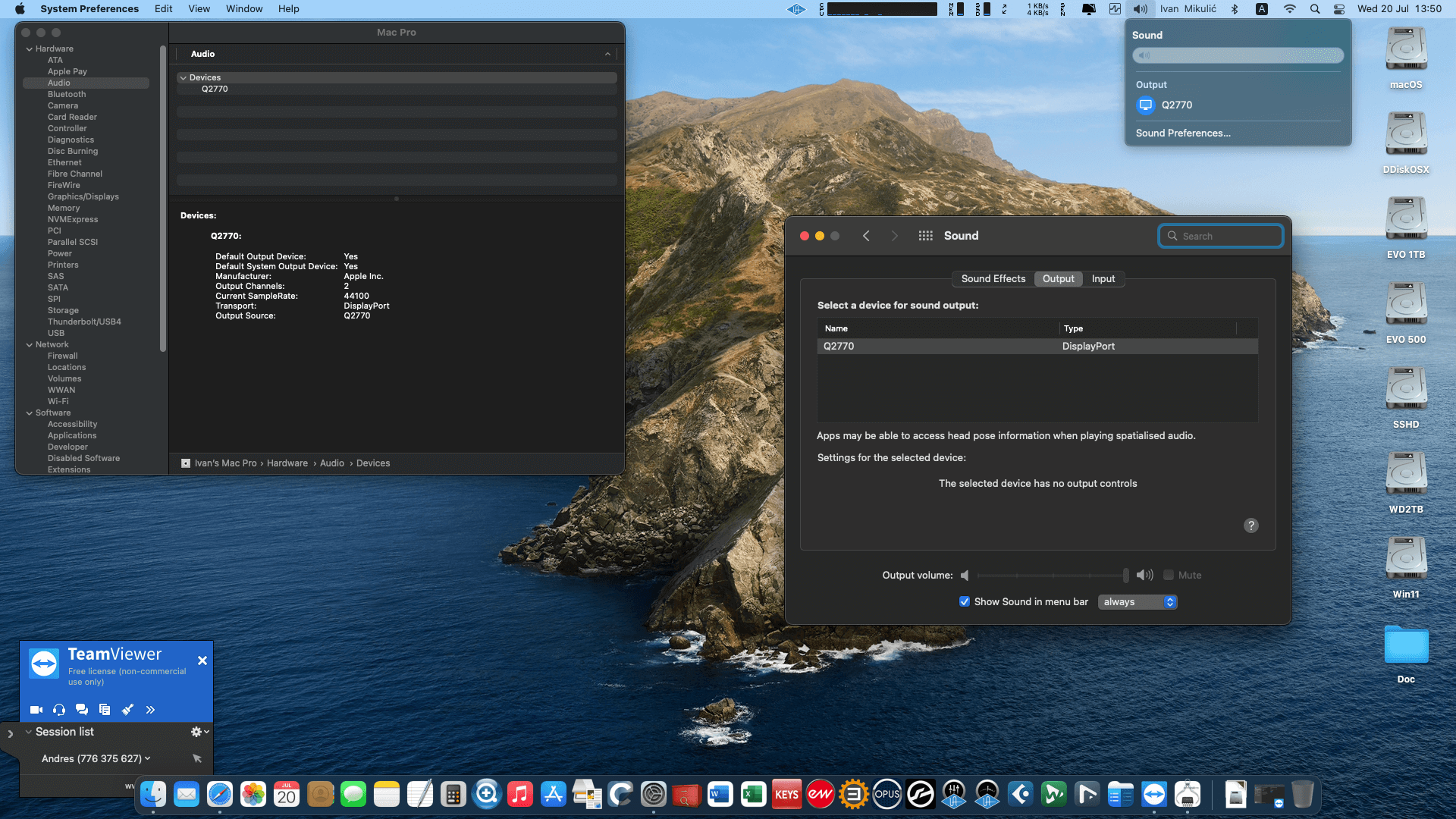Open Sound Preferences… link in popup
Image resolution: width=1456 pixels, height=819 pixels.
coord(1182,133)
